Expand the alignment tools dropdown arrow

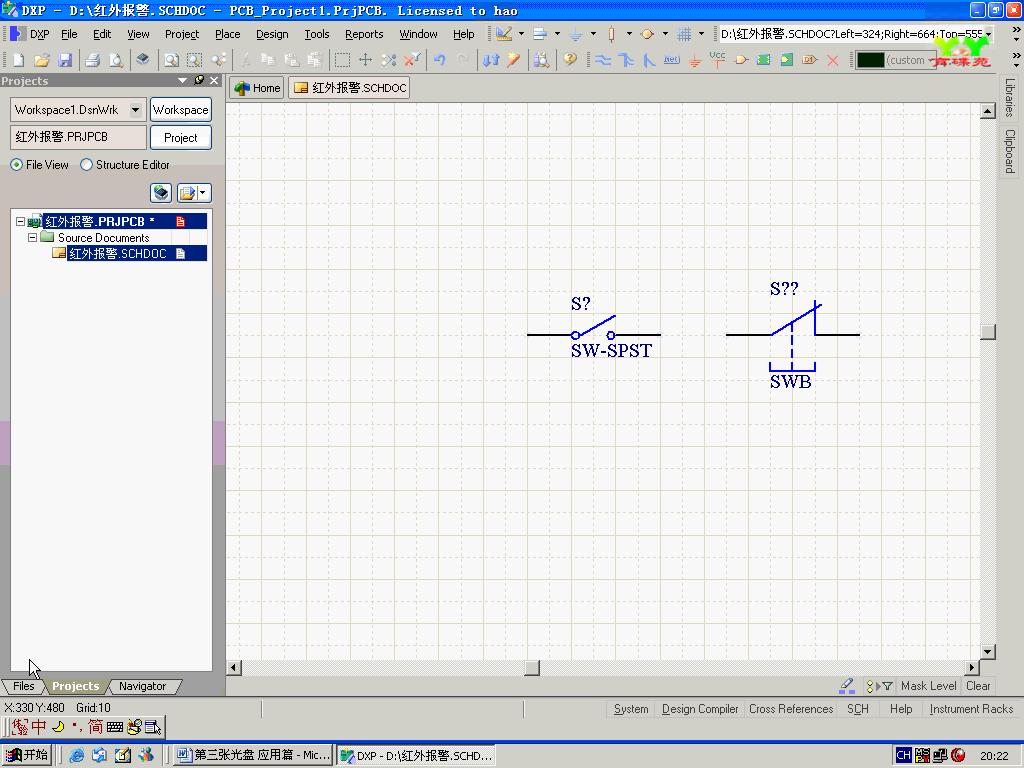pyautogui.click(x=557, y=34)
